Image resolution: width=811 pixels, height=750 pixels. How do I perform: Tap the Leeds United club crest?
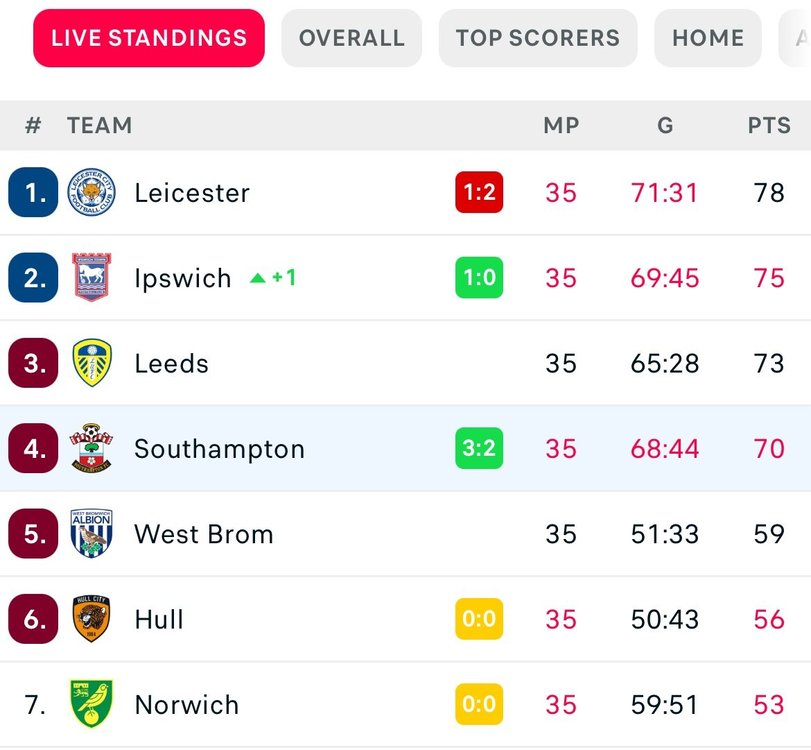92,363
